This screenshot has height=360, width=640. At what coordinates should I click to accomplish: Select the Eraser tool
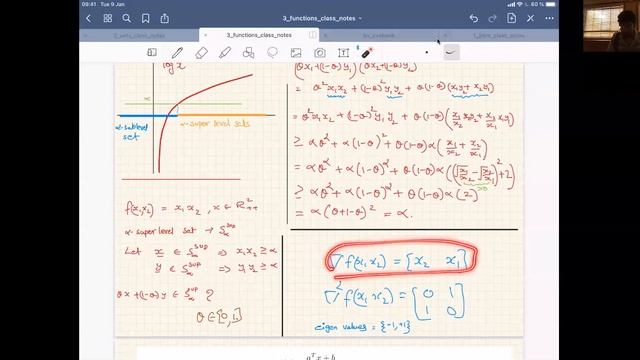pyautogui.click(x=201, y=53)
